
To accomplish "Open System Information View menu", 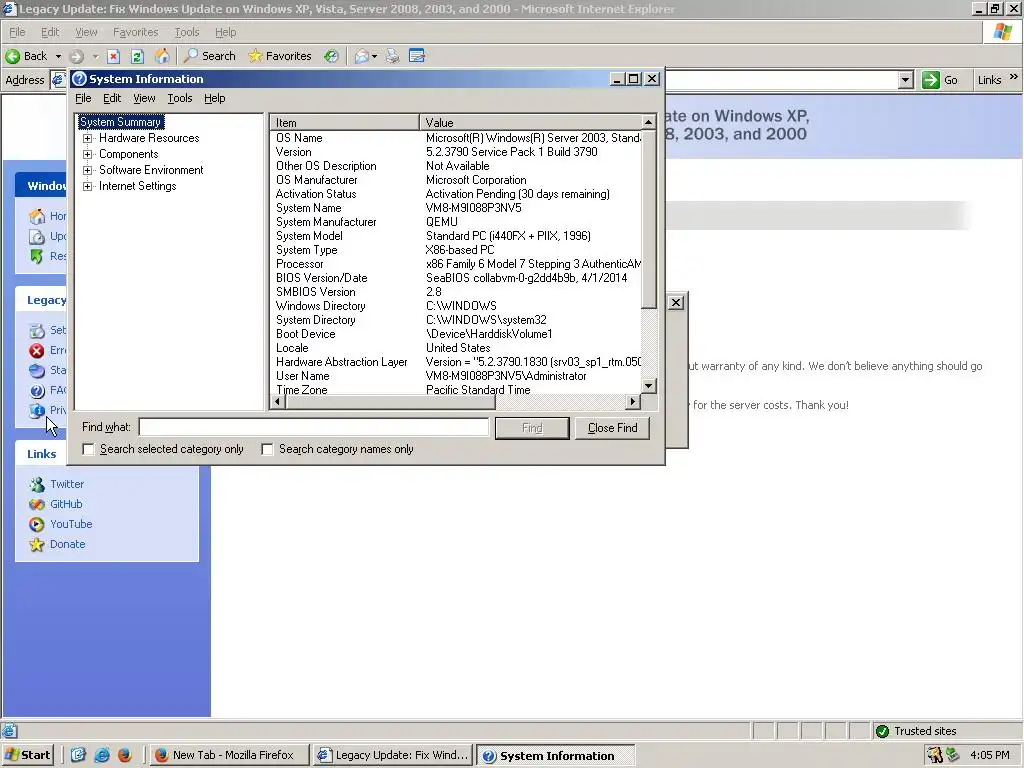I will click(144, 98).
